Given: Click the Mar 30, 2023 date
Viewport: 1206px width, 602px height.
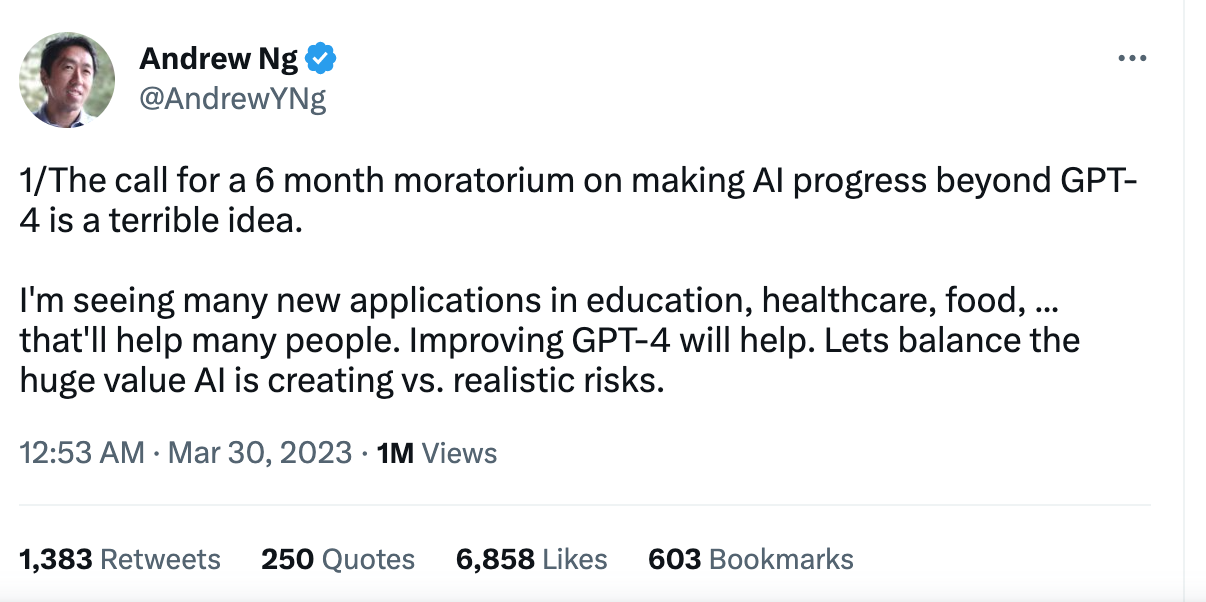Looking at the screenshot, I should pos(260,453).
